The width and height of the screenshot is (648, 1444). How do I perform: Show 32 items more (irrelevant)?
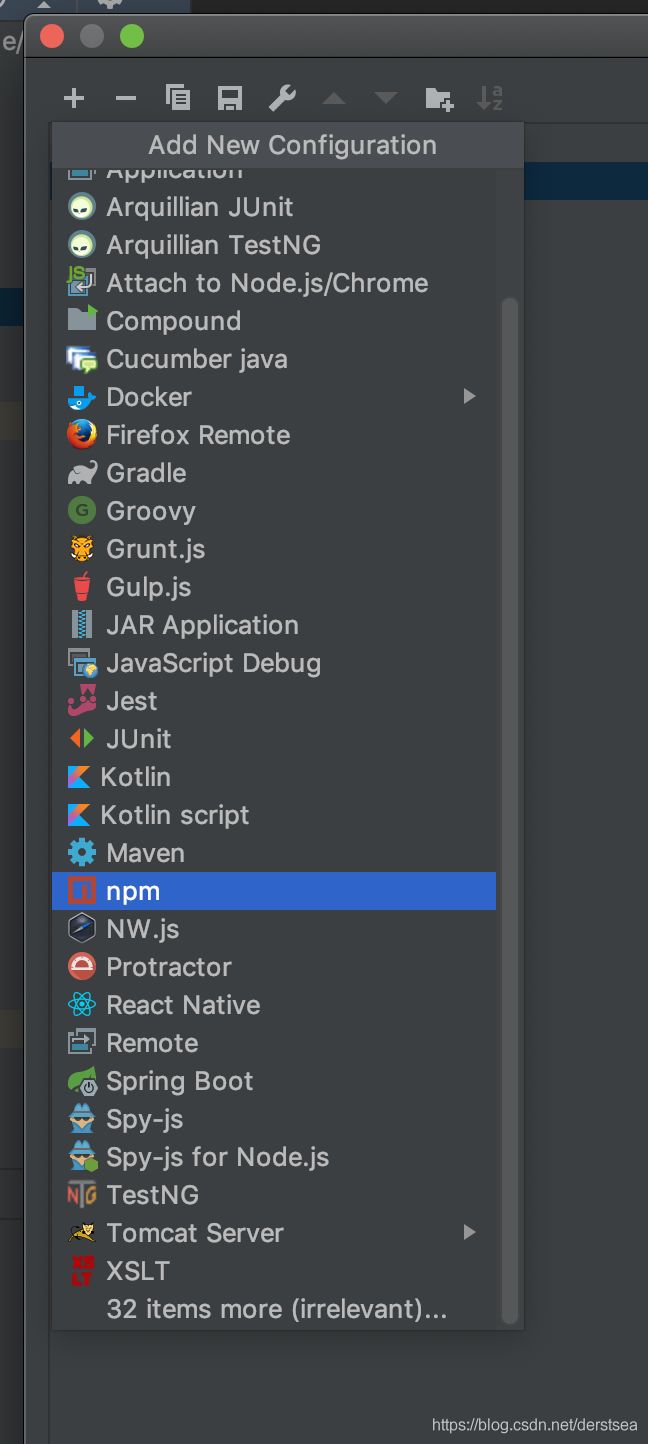pos(274,1309)
